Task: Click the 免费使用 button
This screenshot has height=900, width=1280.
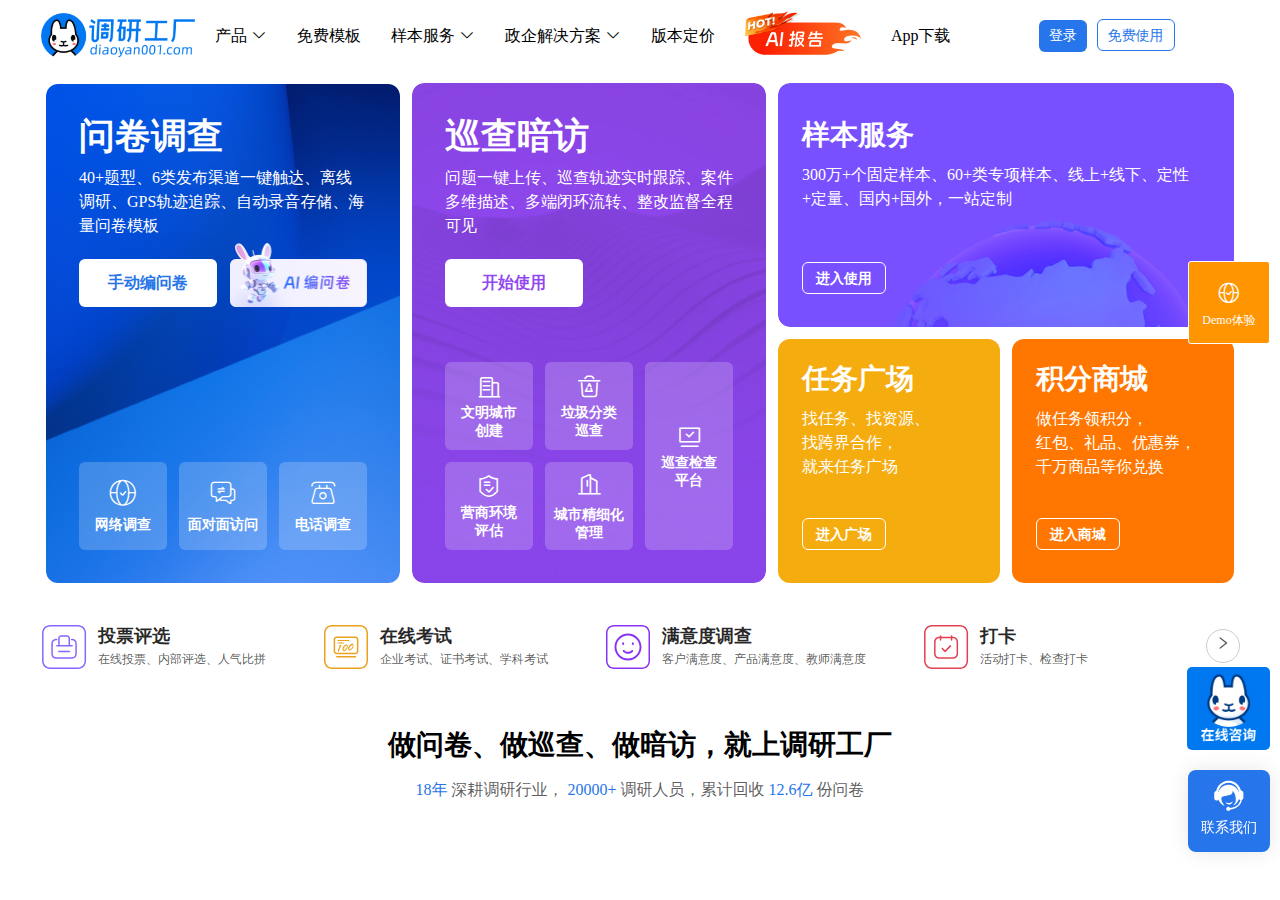Action: [1136, 35]
